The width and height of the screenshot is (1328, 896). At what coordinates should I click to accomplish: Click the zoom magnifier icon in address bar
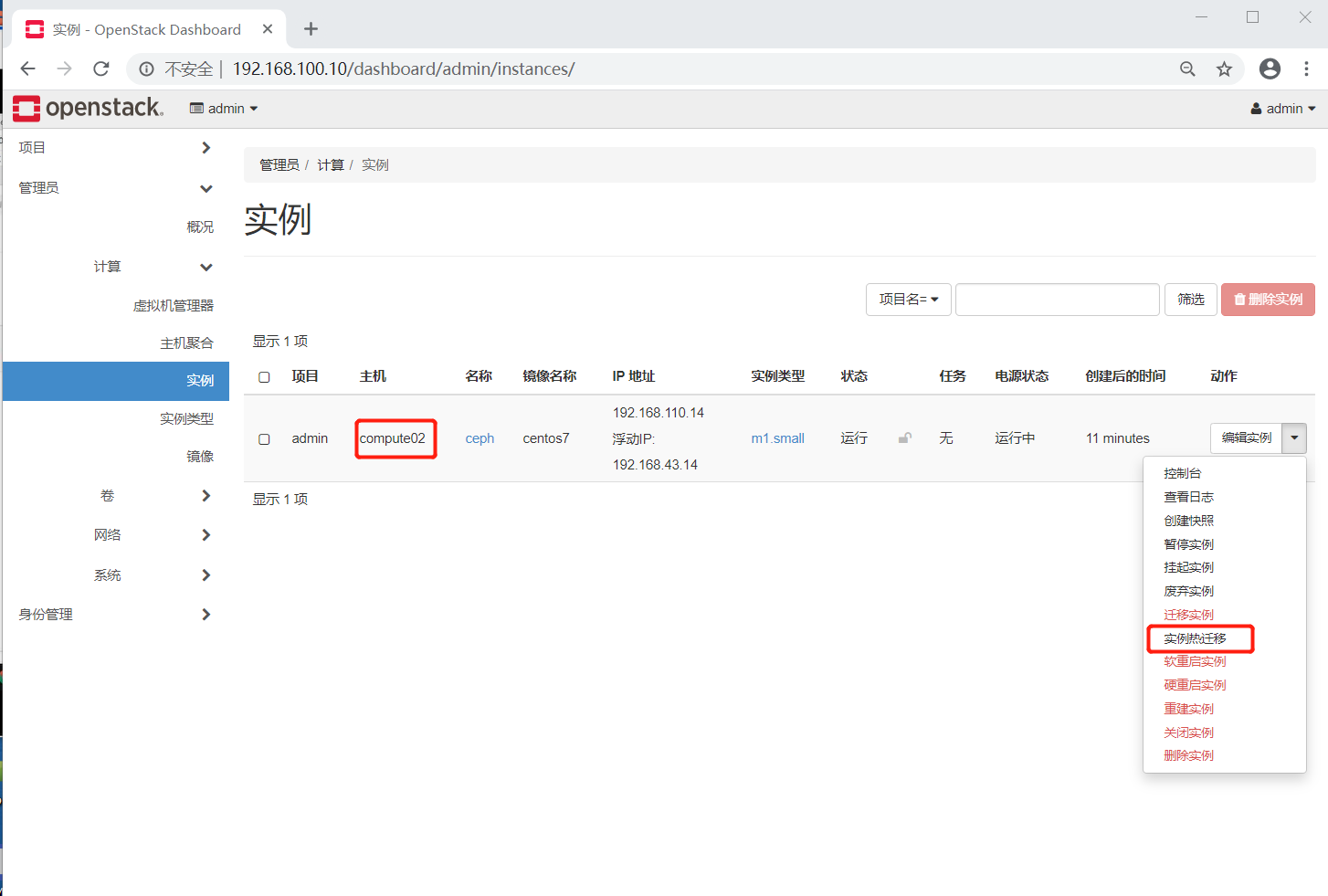[x=1187, y=69]
